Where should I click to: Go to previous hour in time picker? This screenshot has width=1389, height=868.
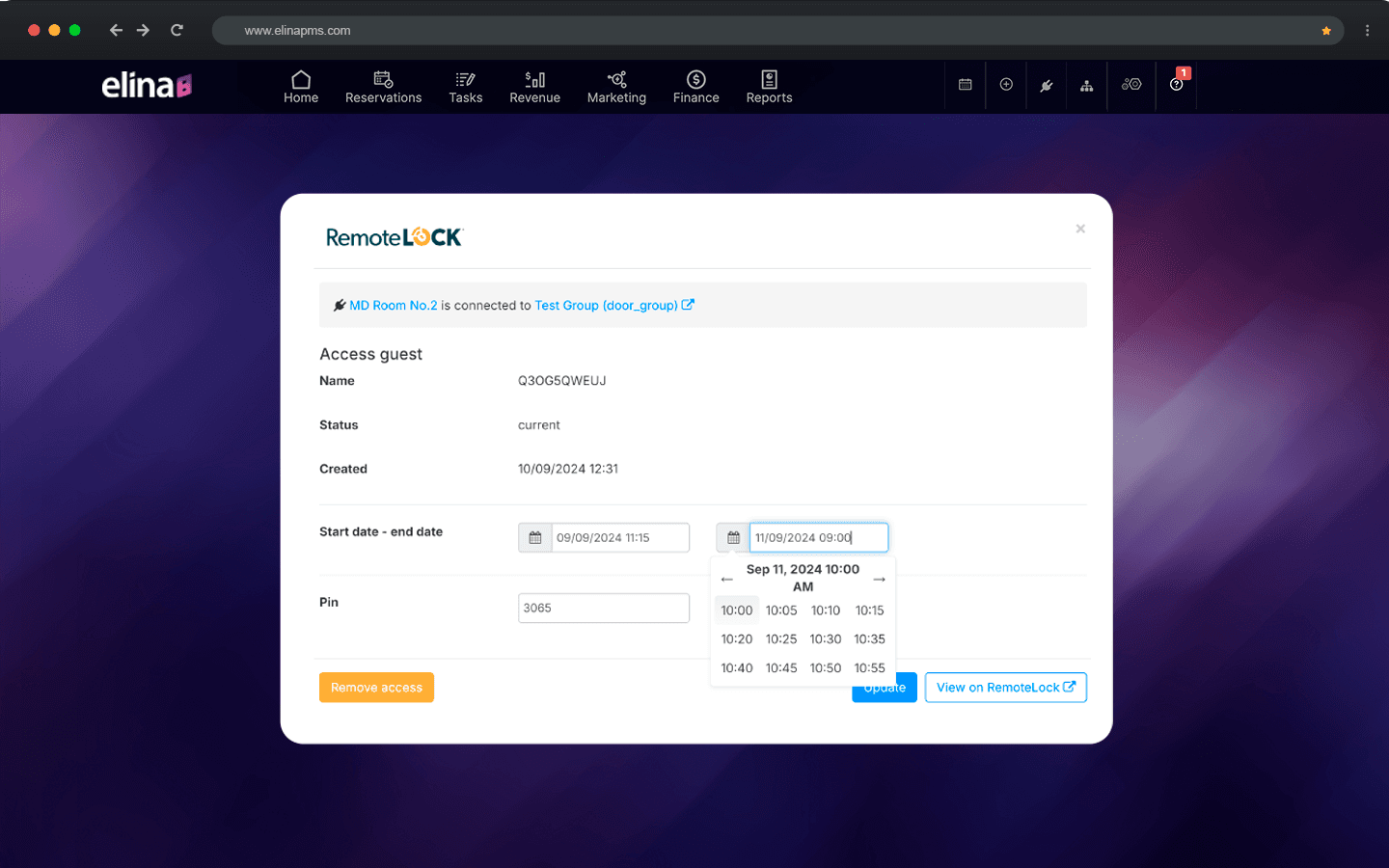tap(727, 579)
